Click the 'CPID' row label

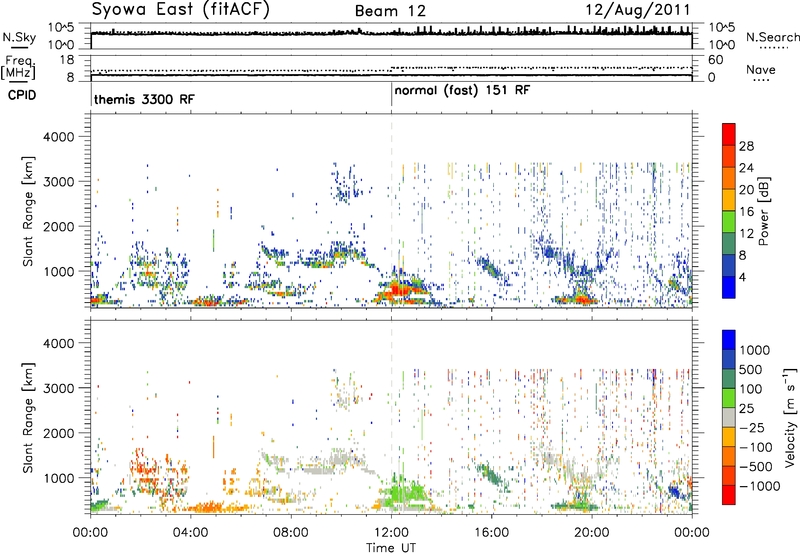(22, 95)
